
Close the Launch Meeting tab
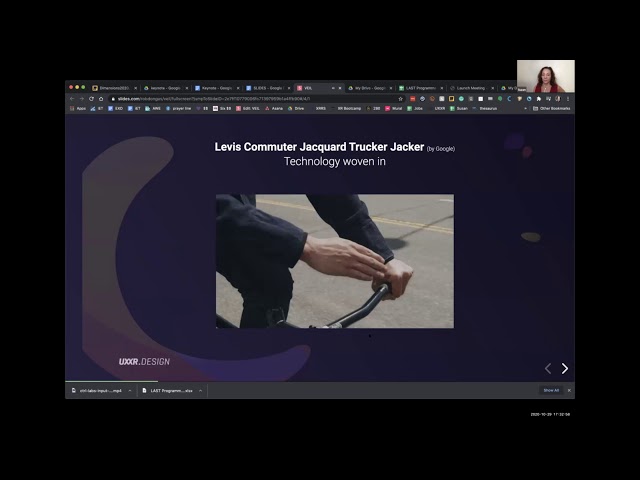point(492,88)
